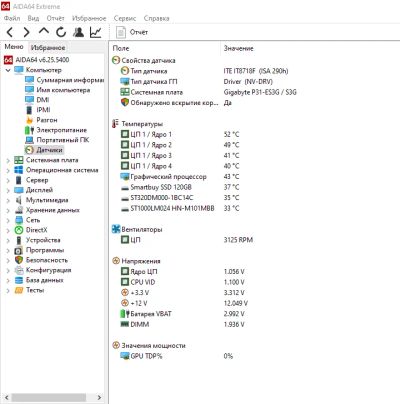Expand the DirectX tree node
This screenshot has width=400, height=404.
click(x=8, y=230)
